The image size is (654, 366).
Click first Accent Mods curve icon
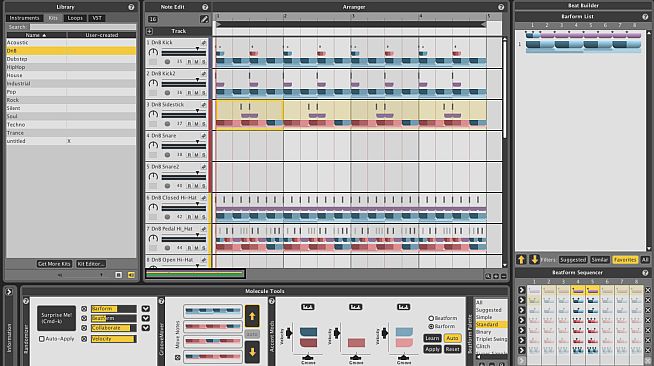pyautogui.click(x=307, y=307)
